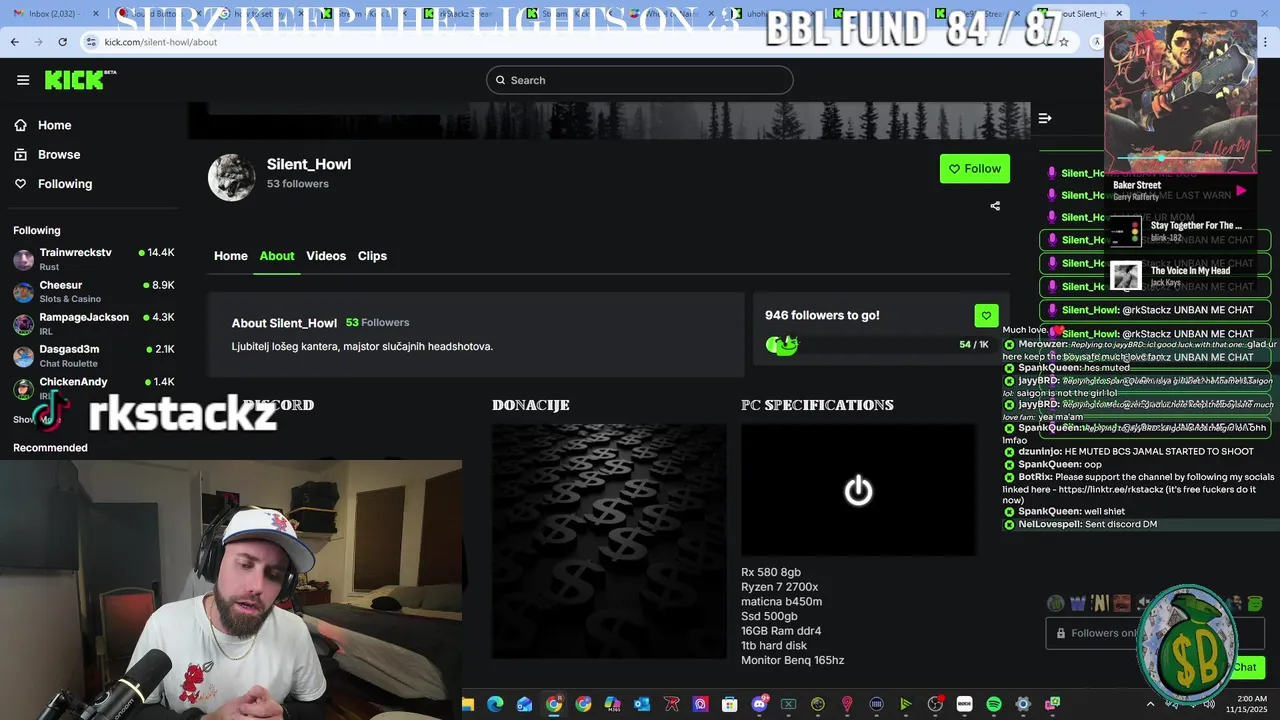1280x720 pixels.
Task: Seek in the Baker Street progress slider
Action: [x=1180, y=158]
